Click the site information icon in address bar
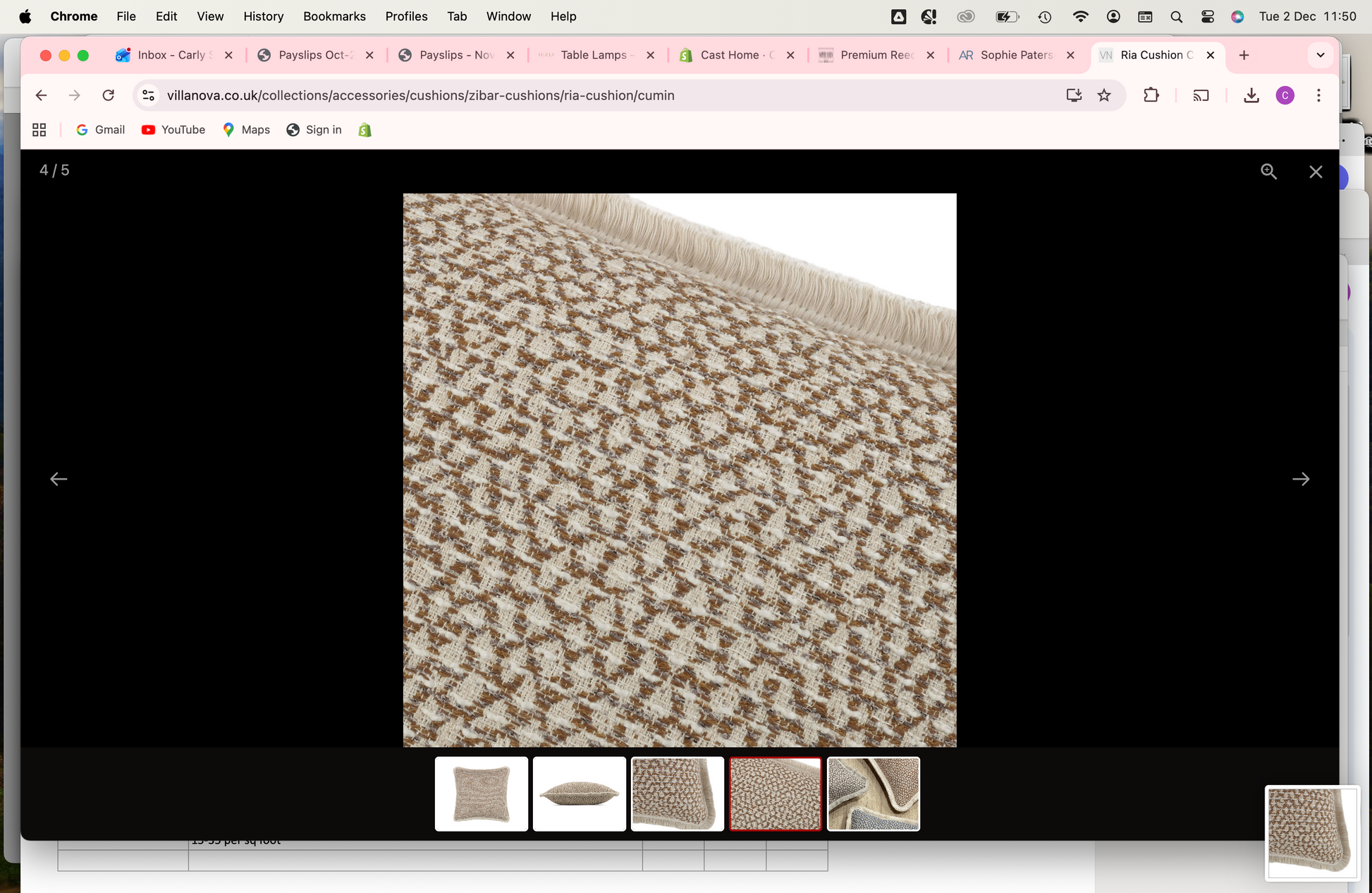 (148, 95)
